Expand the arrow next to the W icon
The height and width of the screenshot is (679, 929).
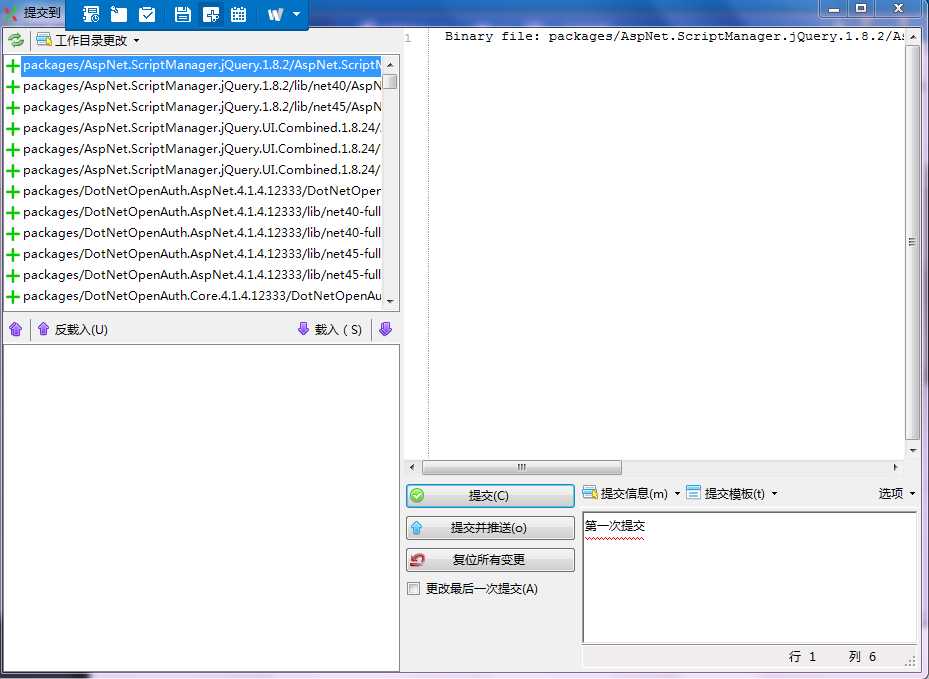click(x=296, y=14)
